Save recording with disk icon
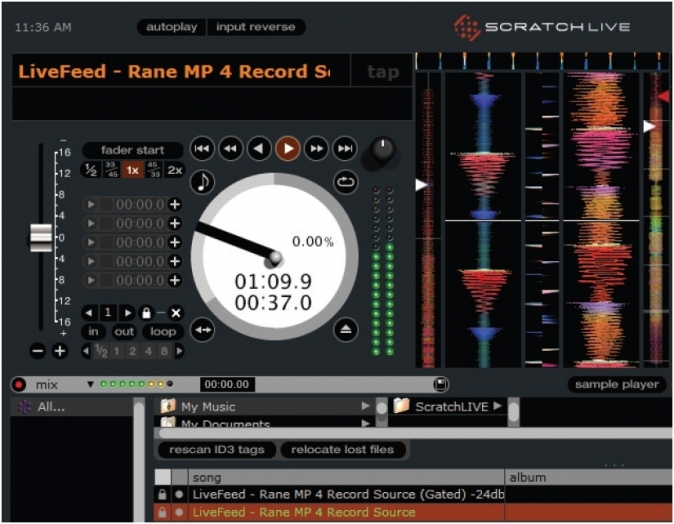The height and width of the screenshot is (524, 674). tap(441, 384)
